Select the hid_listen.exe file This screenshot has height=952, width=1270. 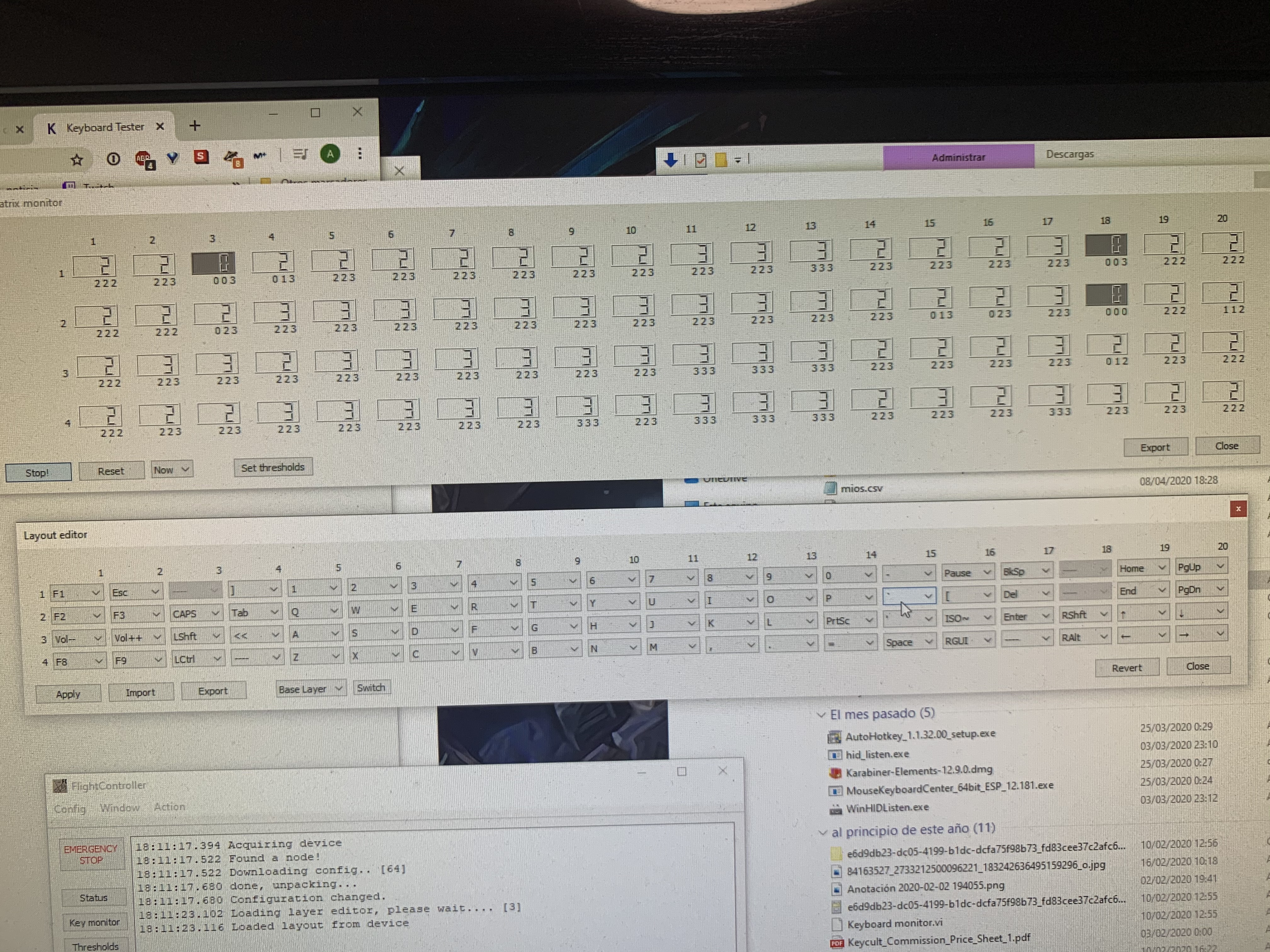coord(877,754)
